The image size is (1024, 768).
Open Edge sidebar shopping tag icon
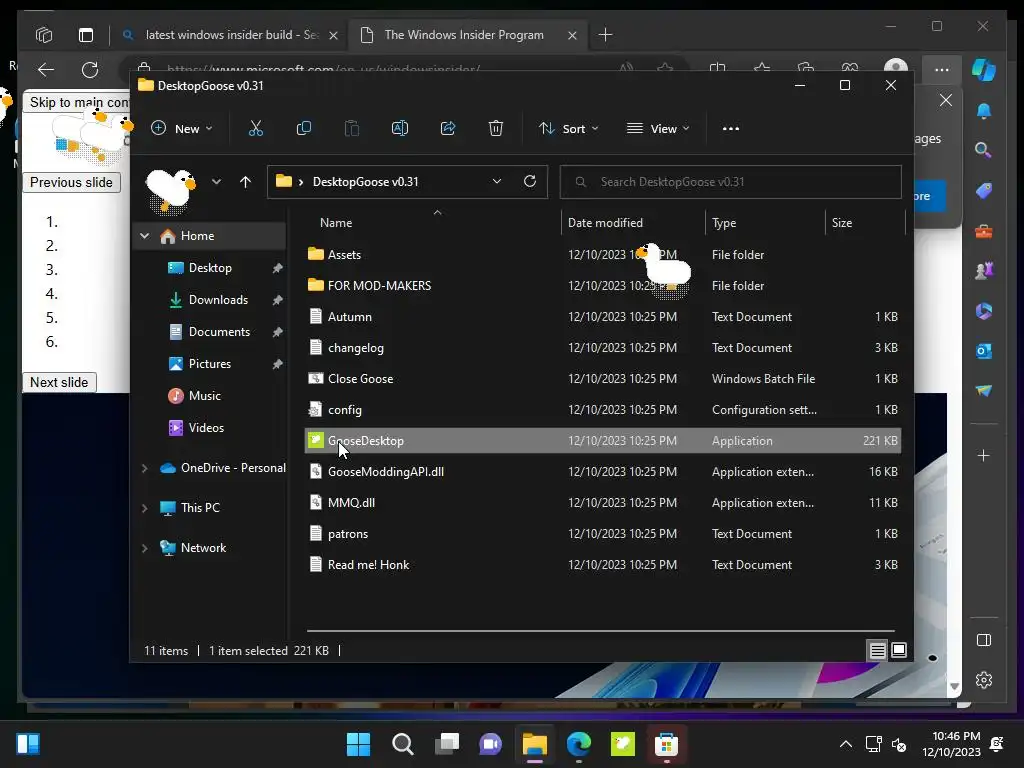point(984,191)
